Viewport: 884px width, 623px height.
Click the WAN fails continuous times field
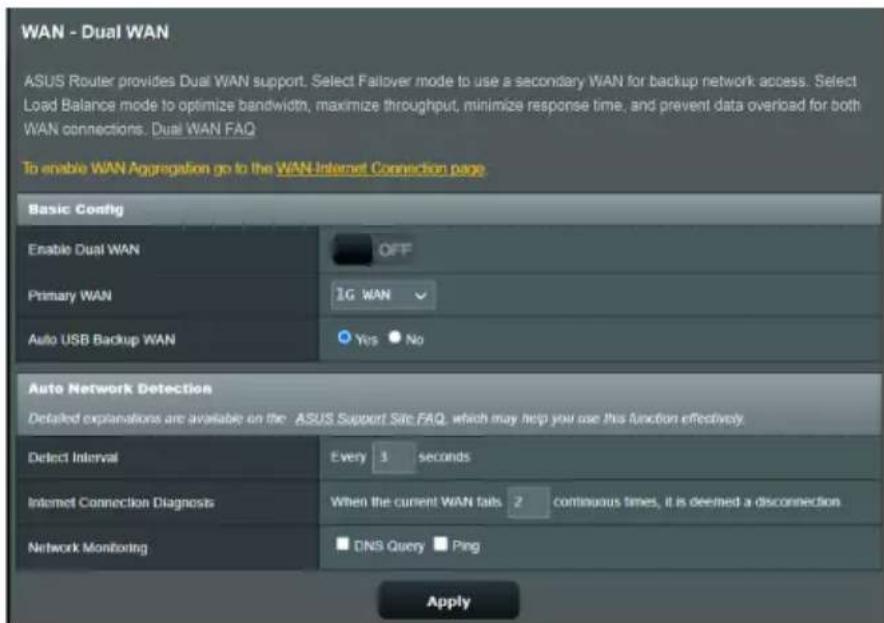(x=528, y=502)
